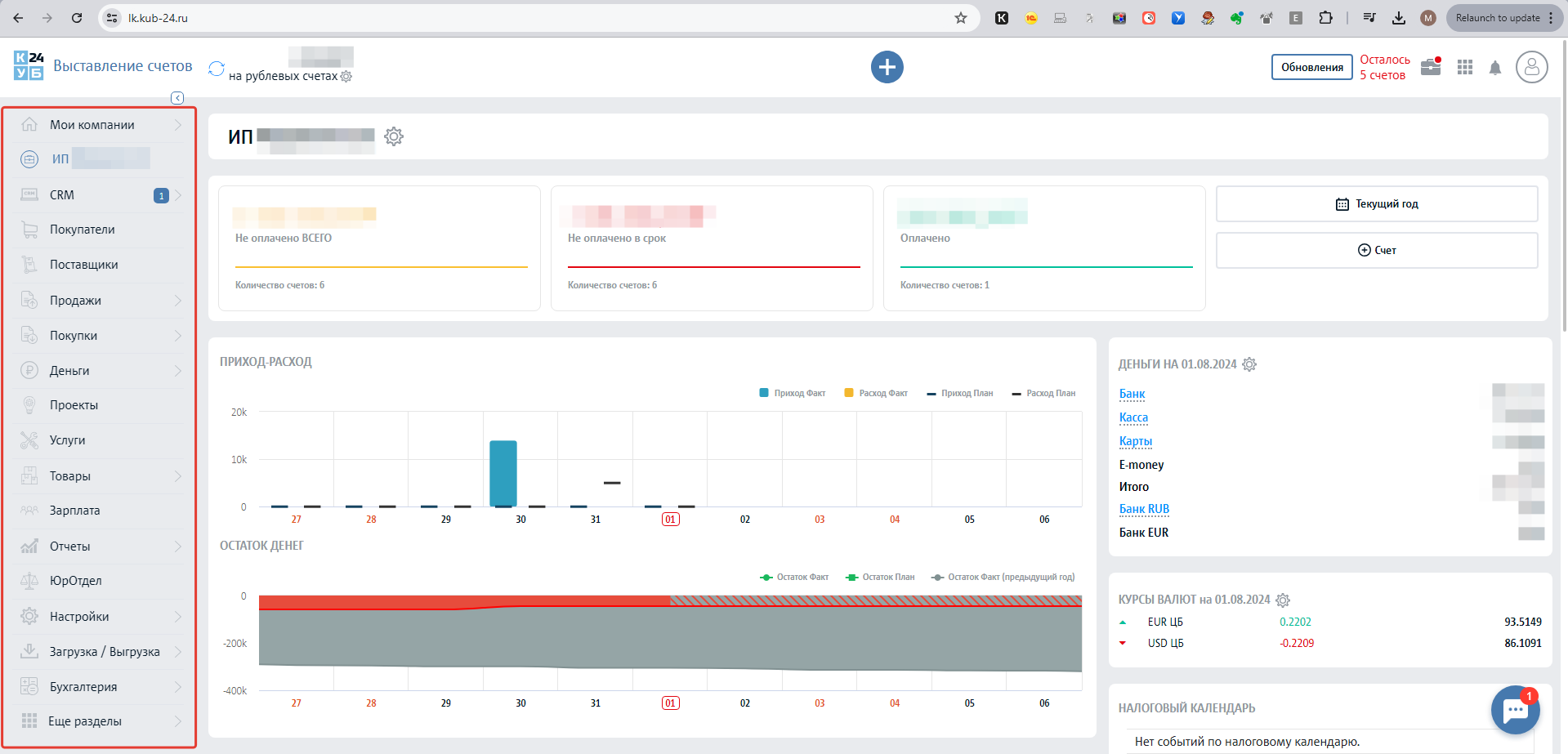Click Relaunch to update button

tap(1504, 18)
